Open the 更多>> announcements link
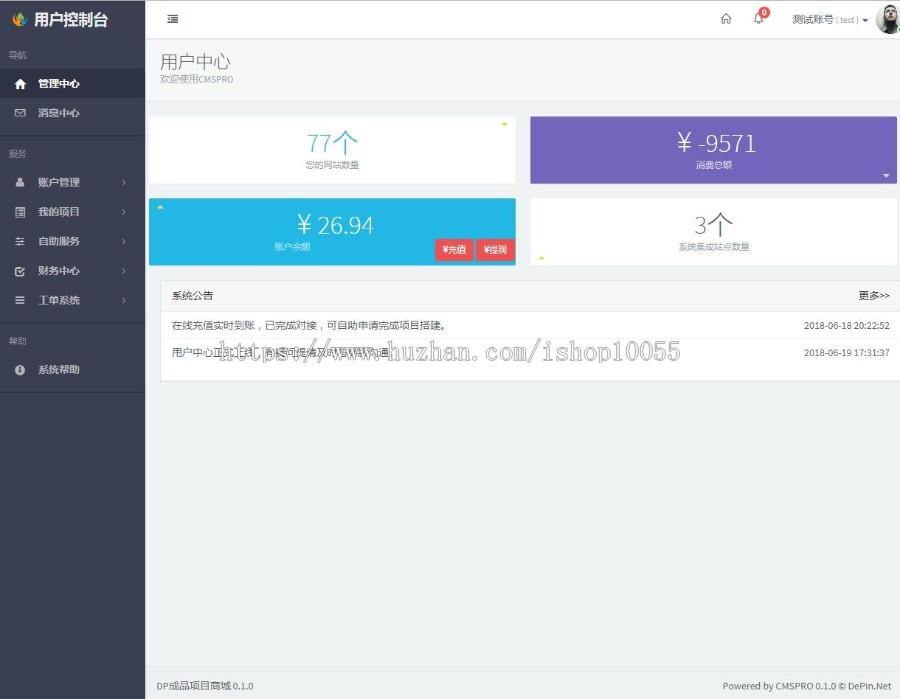The height and width of the screenshot is (699, 900). pyautogui.click(x=873, y=296)
